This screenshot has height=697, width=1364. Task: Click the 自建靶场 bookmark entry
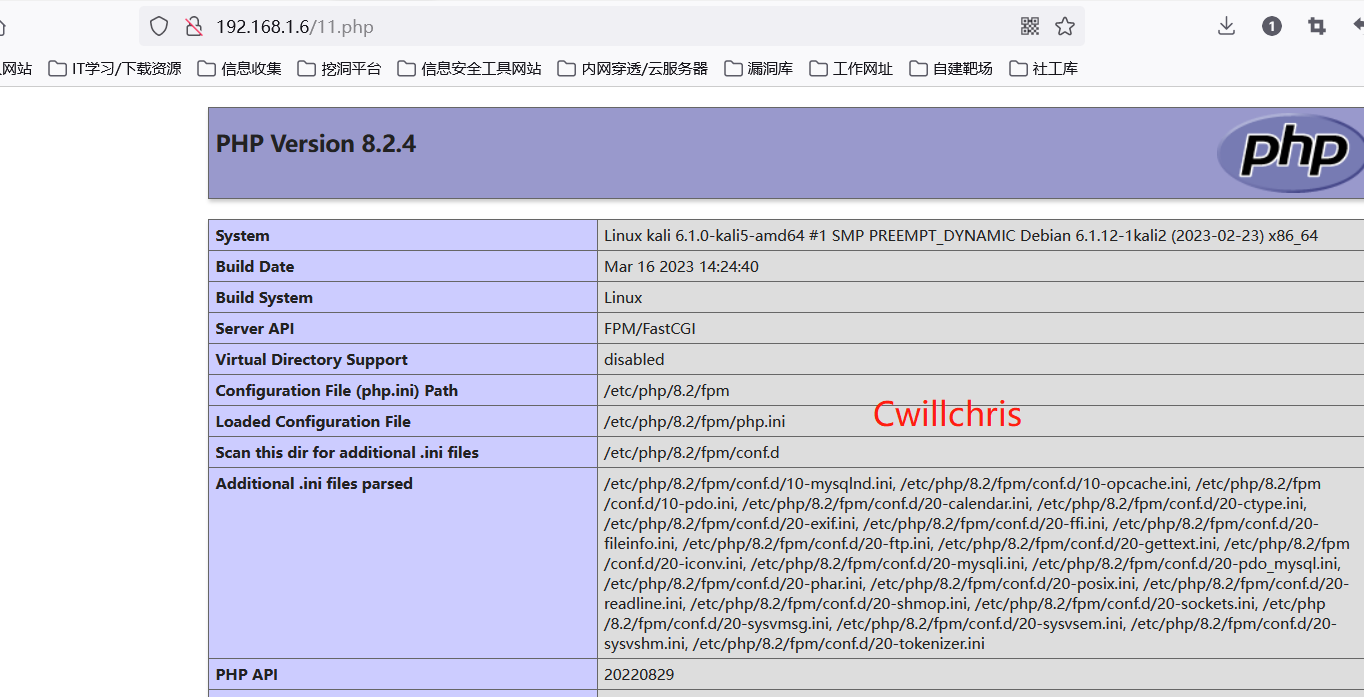(x=950, y=68)
